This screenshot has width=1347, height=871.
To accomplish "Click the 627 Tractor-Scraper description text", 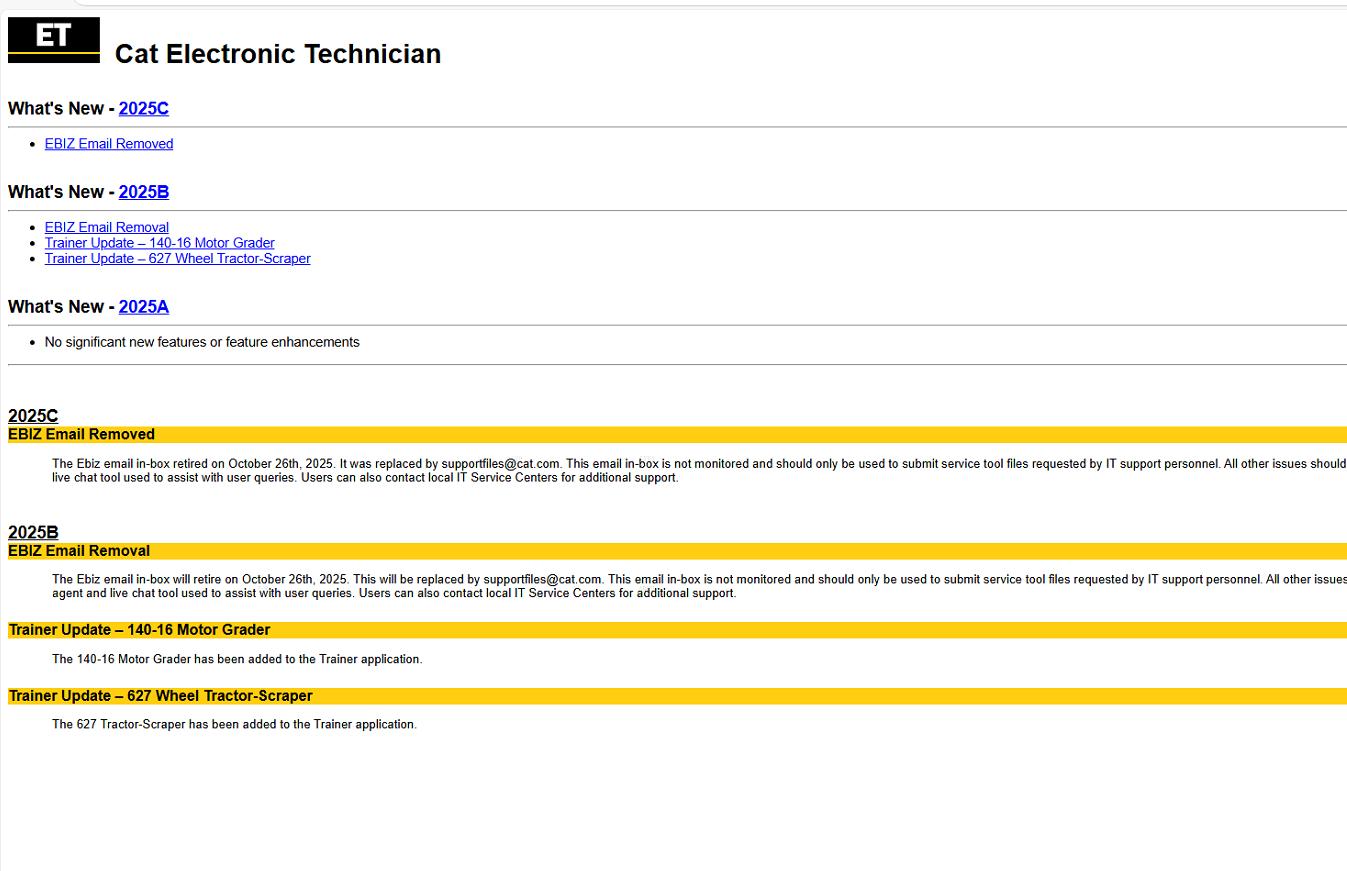I will (234, 723).
